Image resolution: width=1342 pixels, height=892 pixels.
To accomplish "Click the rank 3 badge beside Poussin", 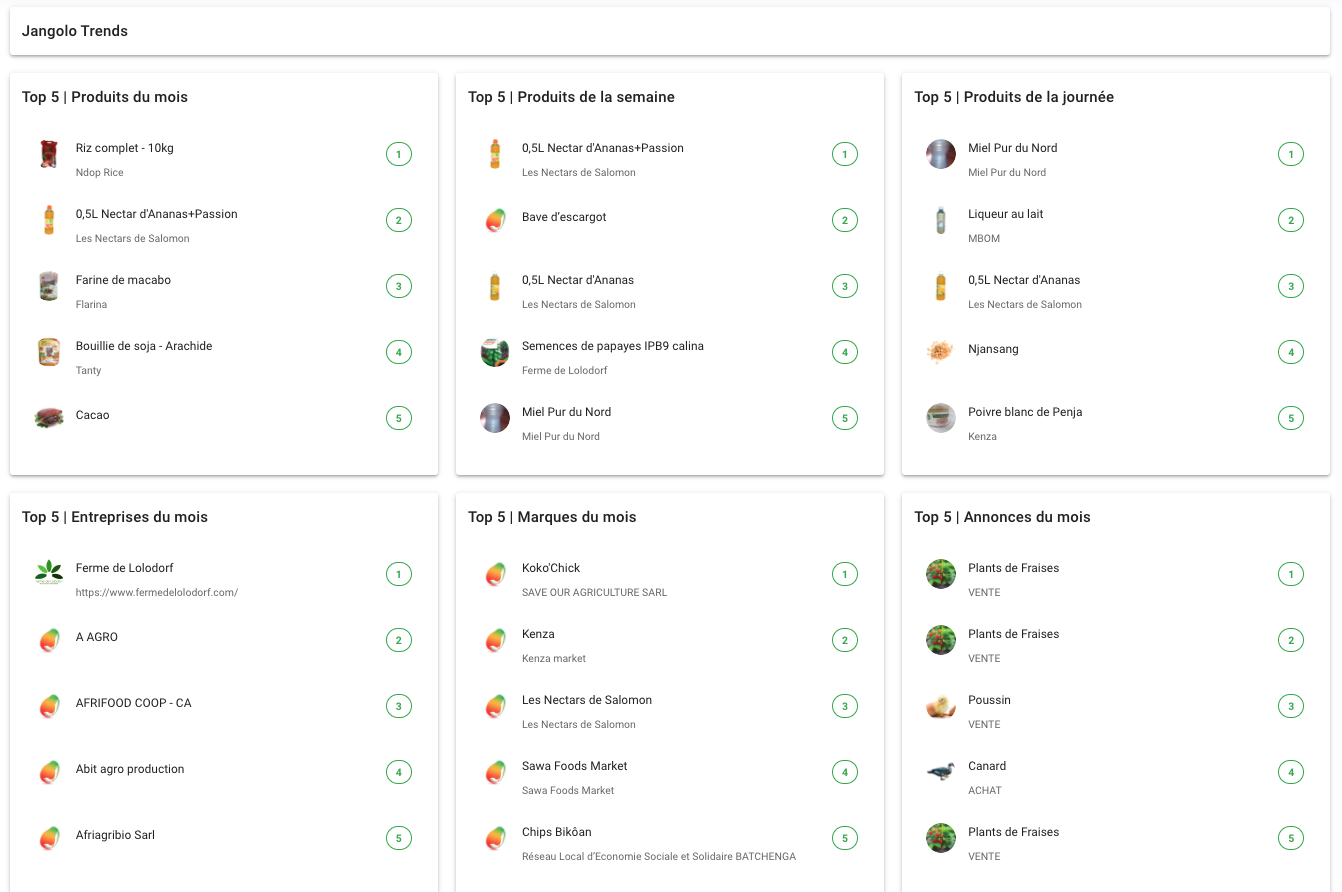I will click(x=1291, y=706).
